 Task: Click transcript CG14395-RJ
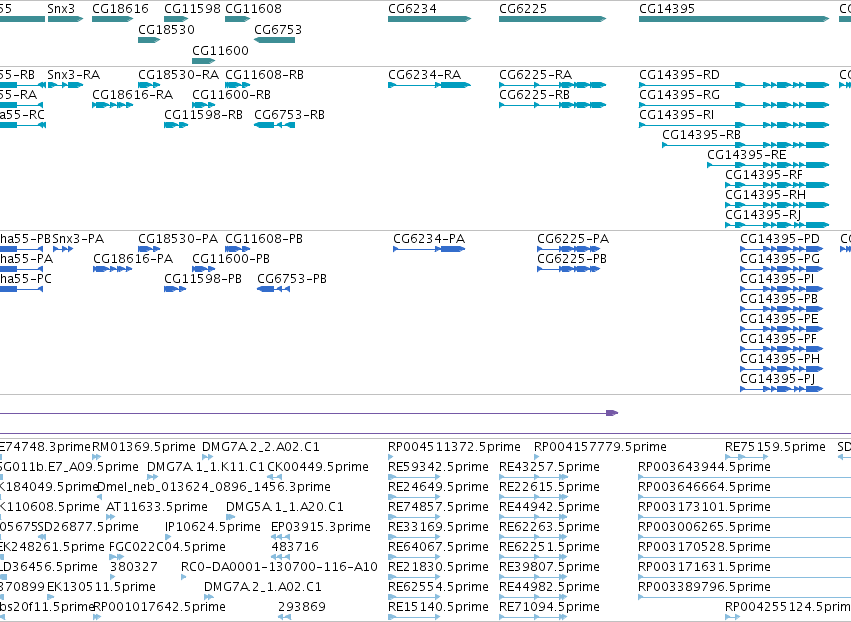click(777, 225)
